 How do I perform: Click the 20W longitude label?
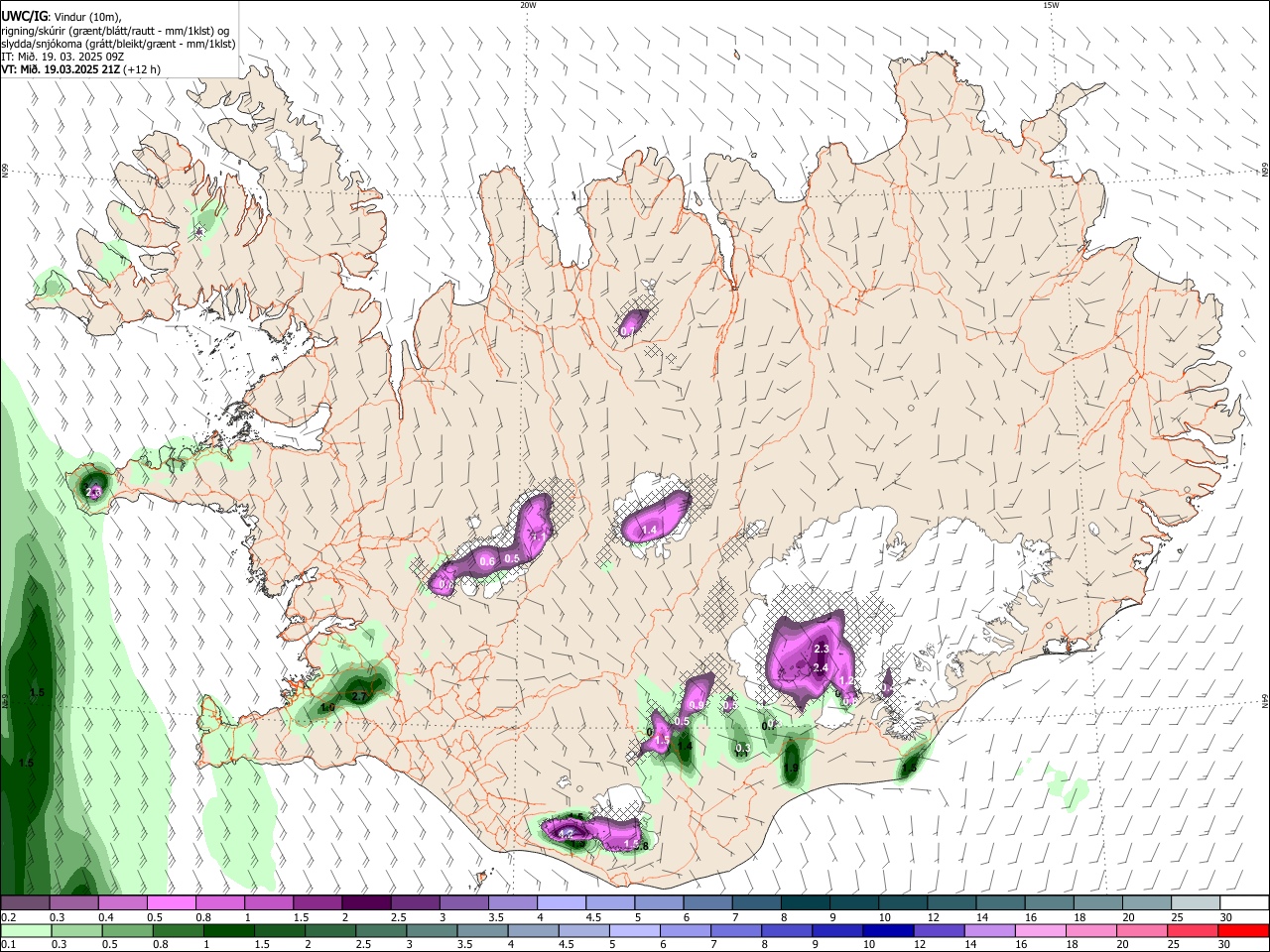tap(528, 5)
